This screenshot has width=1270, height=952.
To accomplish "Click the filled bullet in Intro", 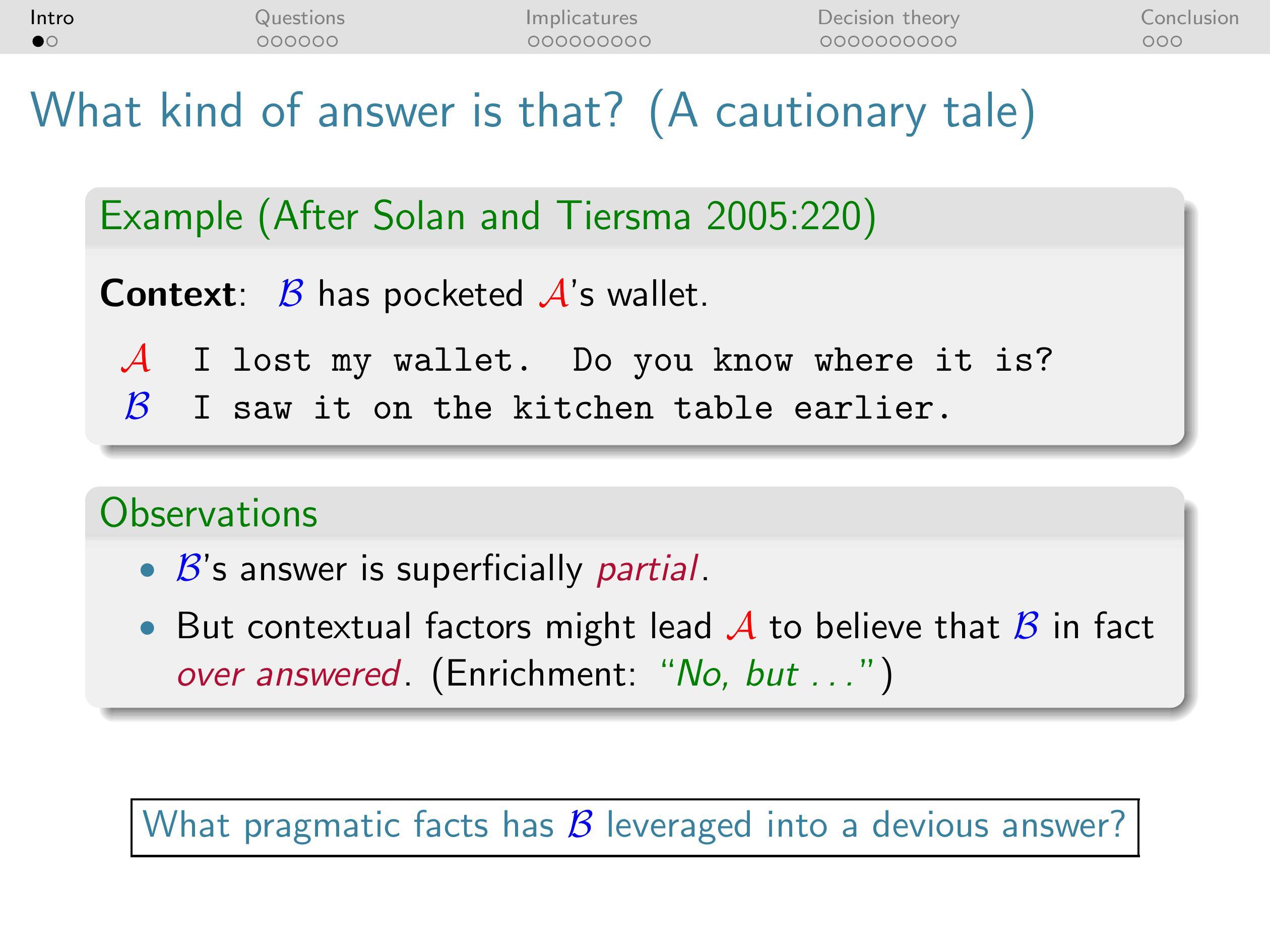I will [x=31, y=39].
